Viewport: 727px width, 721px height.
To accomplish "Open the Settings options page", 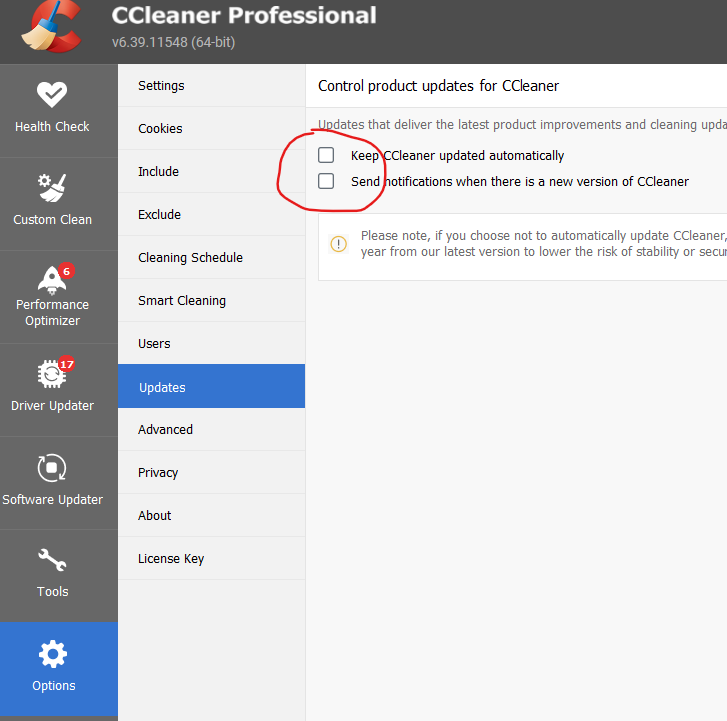I will click(161, 86).
